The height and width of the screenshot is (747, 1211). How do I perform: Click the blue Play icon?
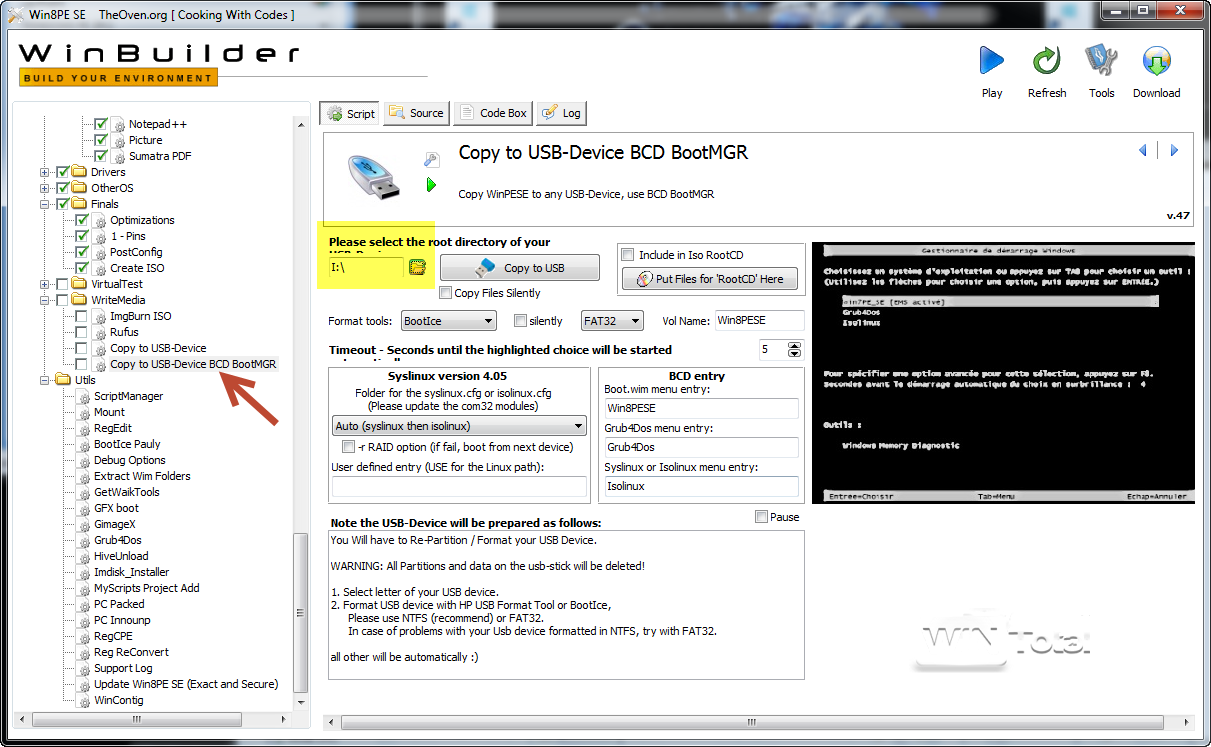pyautogui.click(x=991, y=61)
